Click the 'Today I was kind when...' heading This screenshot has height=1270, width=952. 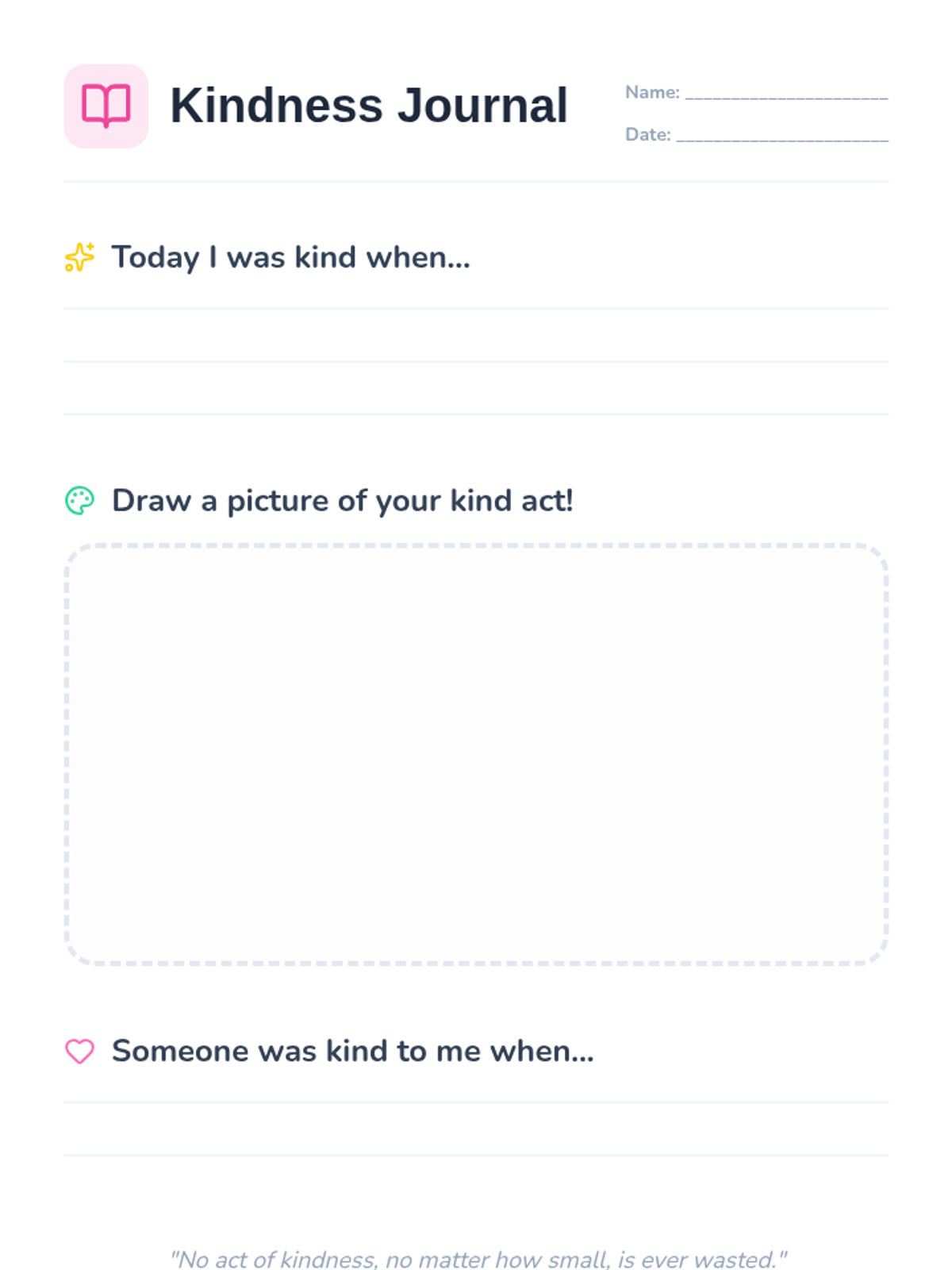[x=290, y=257]
